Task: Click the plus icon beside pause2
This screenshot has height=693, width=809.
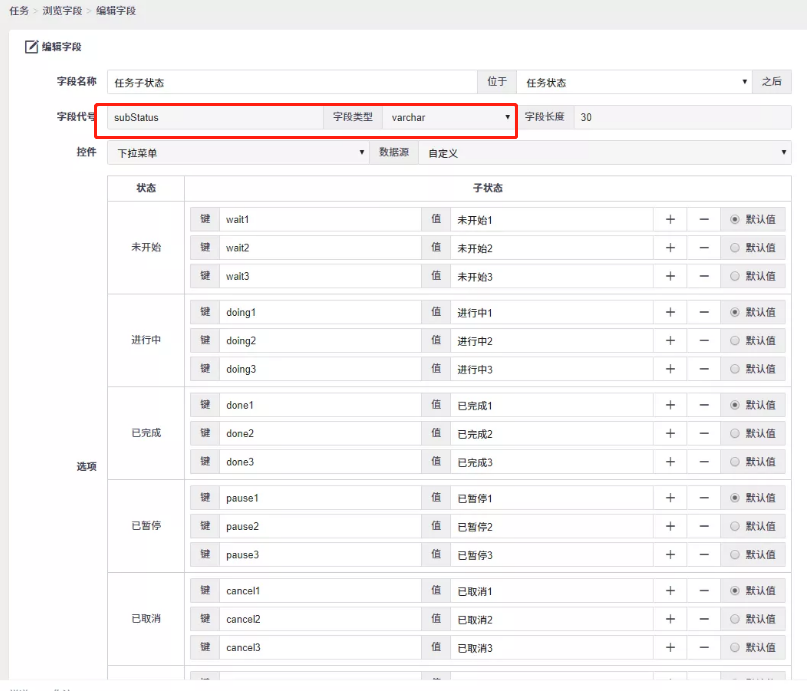Action: (x=670, y=526)
